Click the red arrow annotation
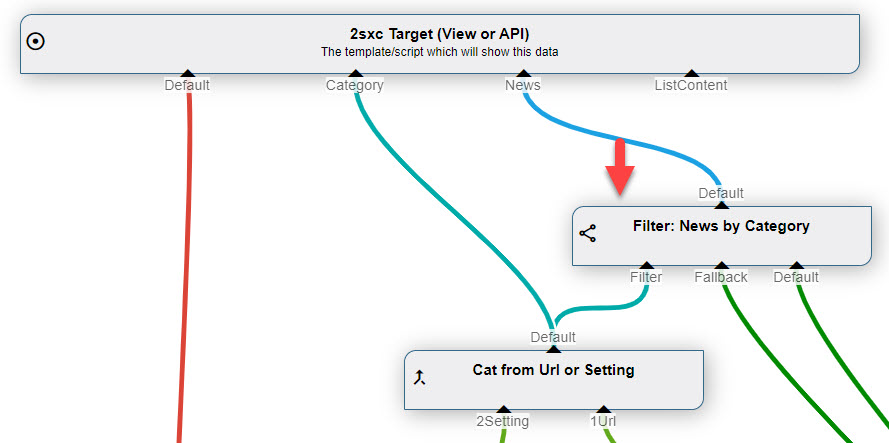 [620, 167]
